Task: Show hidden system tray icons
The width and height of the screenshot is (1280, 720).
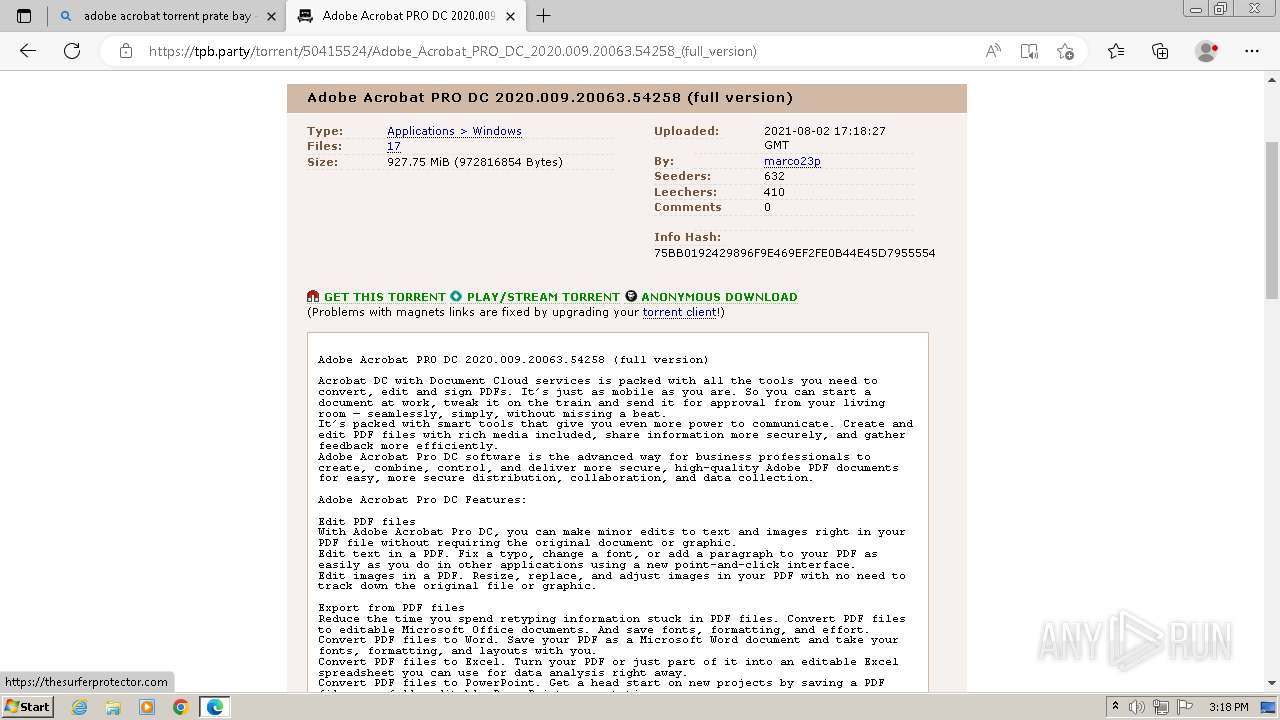Action: pos(1116,707)
